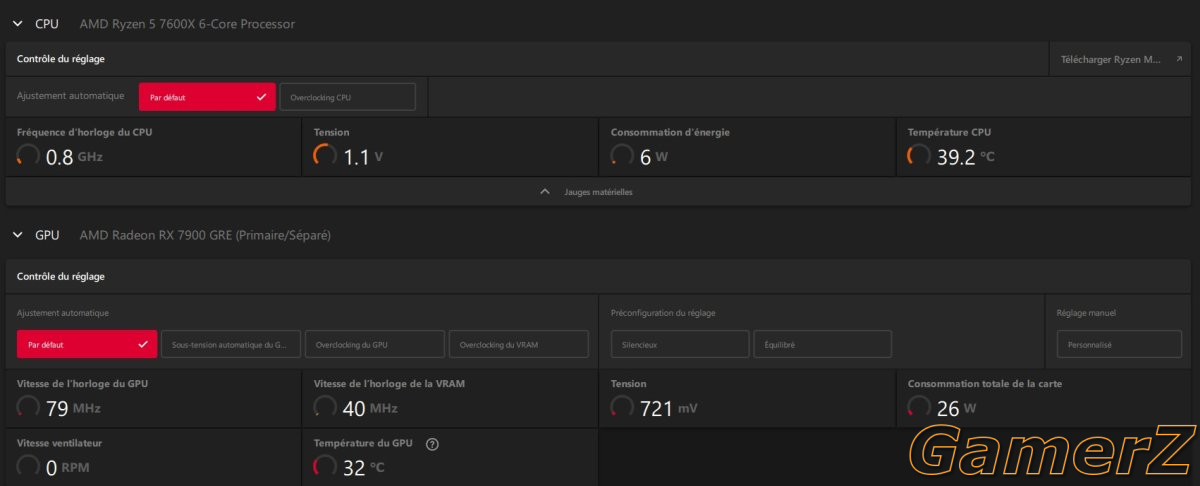This screenshot has height=486, width=1200.
Task: Select CPU Par défaut tuning preset
Action: click(207, 97)
